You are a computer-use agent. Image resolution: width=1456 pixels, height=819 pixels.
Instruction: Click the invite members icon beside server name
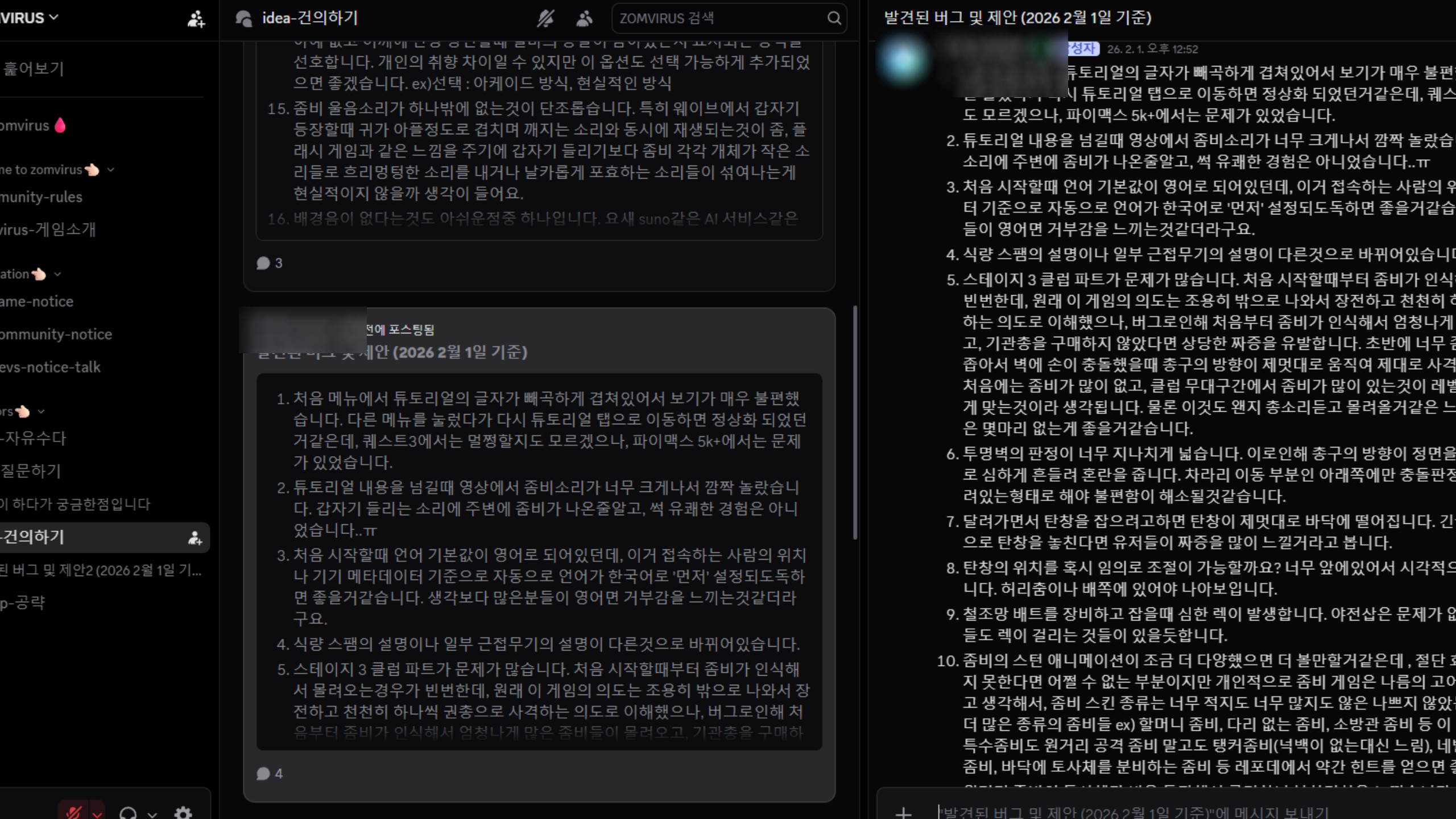coord(196,18)
